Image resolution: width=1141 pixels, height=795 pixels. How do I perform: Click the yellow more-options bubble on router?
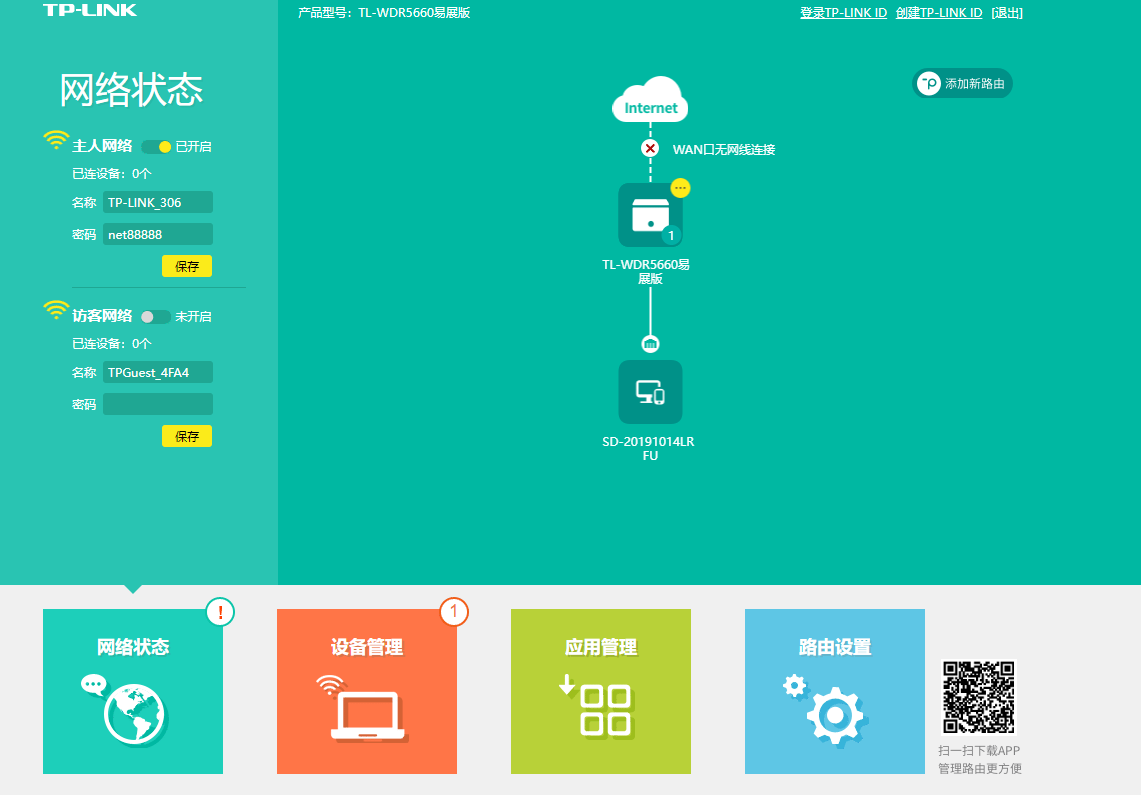[680, 187]
